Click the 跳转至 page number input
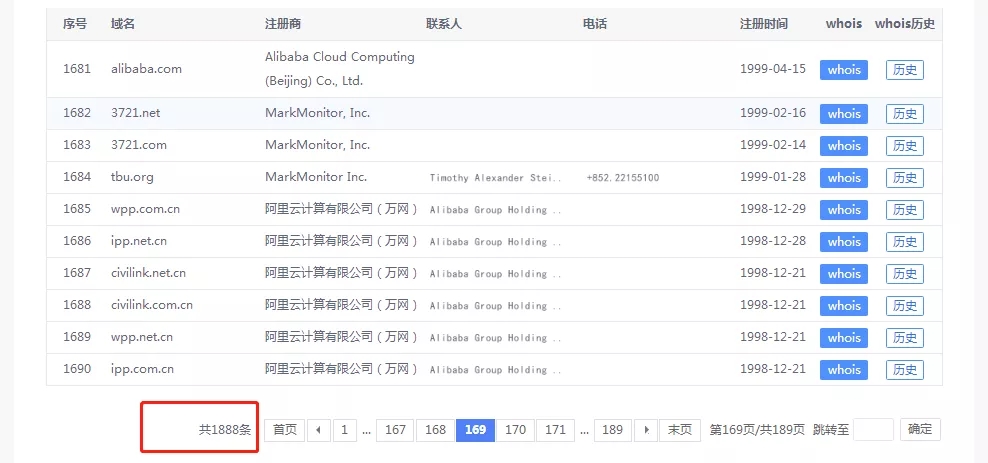 click(x=873, y=430)
